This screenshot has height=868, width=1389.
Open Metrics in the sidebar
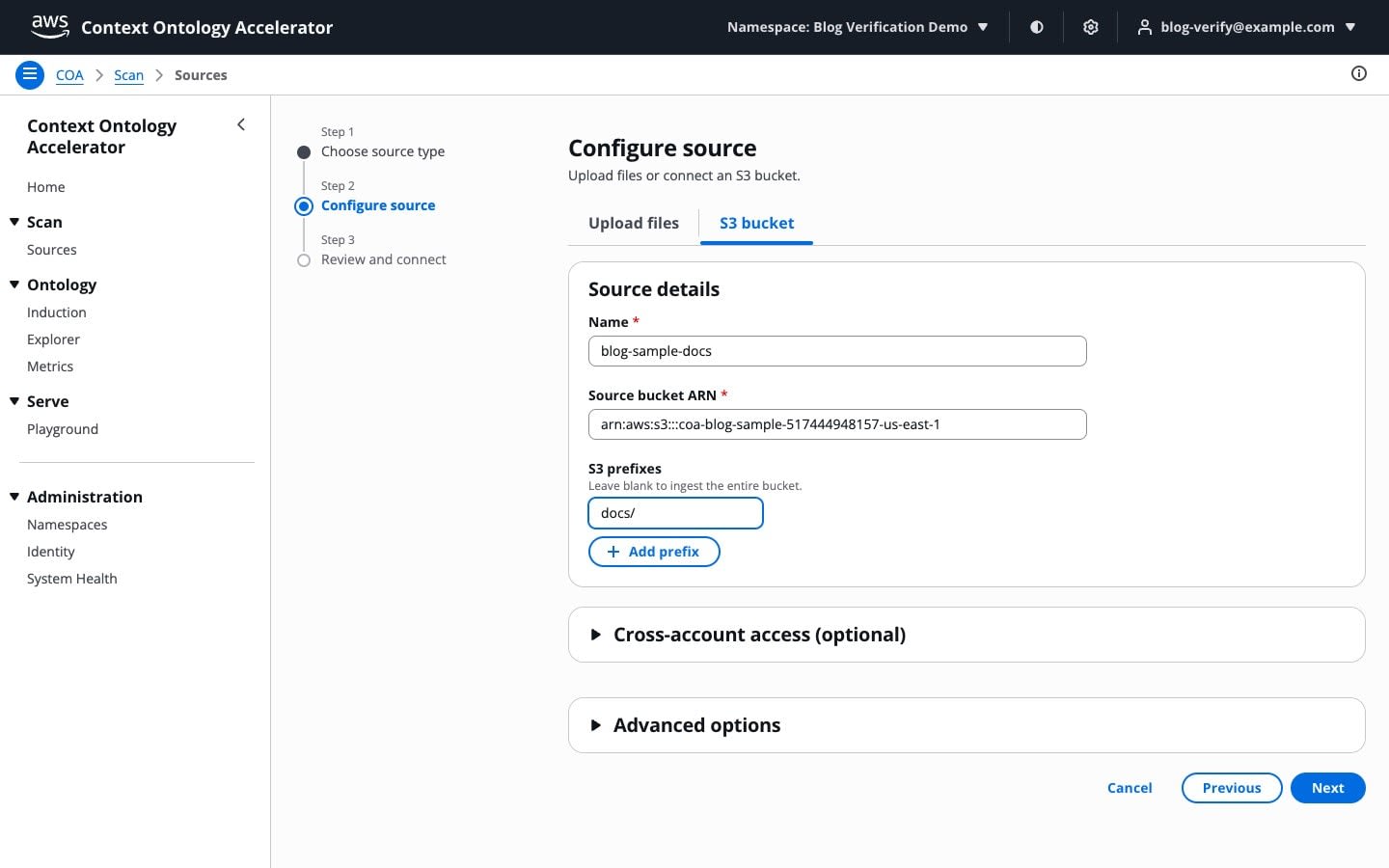click(50, 366)
